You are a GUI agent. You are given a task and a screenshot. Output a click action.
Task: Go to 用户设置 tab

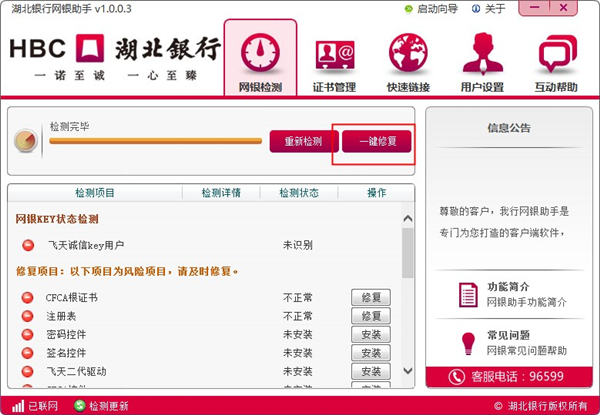coord(482,63)
